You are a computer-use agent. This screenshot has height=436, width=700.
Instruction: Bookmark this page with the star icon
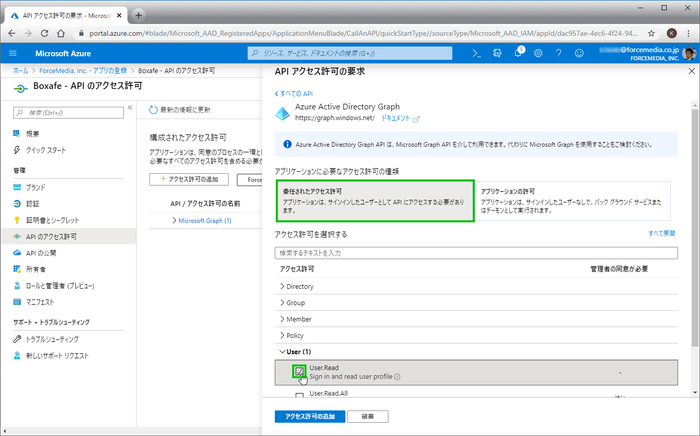[651, 33]
